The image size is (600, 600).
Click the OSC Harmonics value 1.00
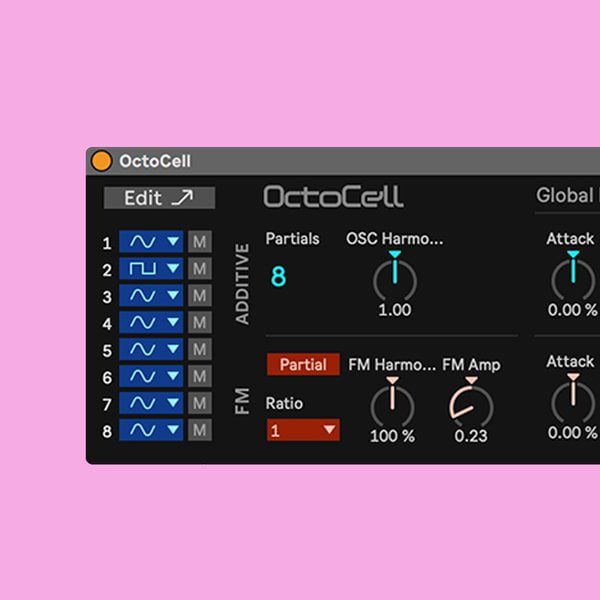click(x=395, y=310)
